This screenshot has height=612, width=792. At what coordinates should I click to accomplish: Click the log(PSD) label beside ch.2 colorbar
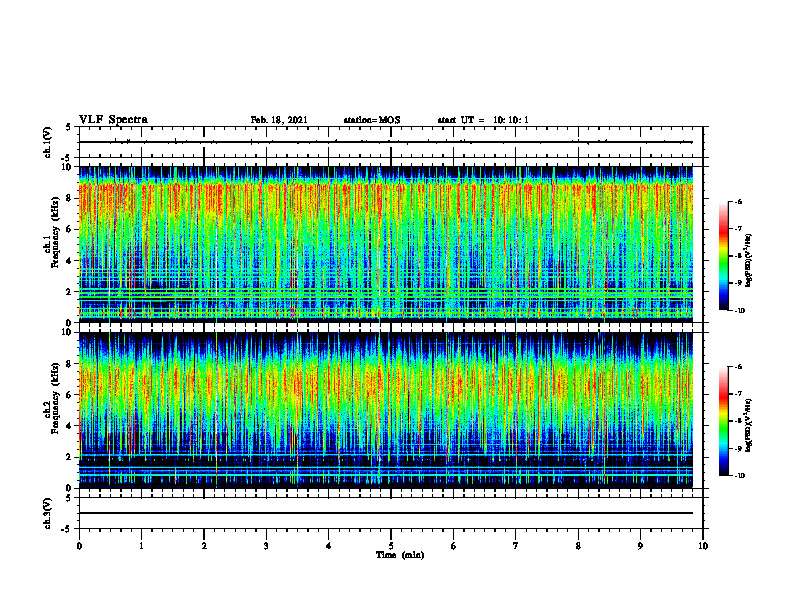(749, 425)
